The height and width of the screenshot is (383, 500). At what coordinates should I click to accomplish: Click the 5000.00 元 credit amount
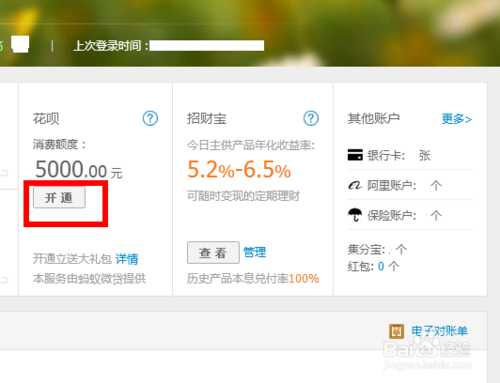pos(79,169)
